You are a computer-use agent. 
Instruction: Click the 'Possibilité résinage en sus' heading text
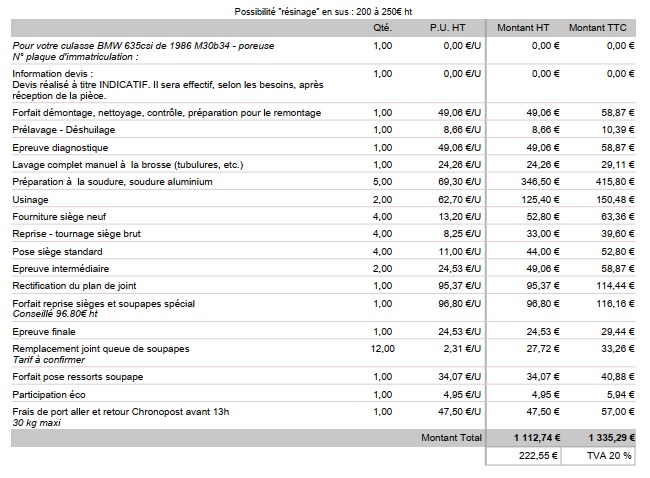pos(323,10)
